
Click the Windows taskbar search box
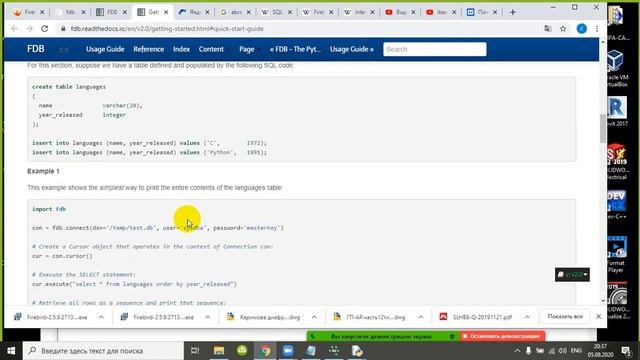103,351
